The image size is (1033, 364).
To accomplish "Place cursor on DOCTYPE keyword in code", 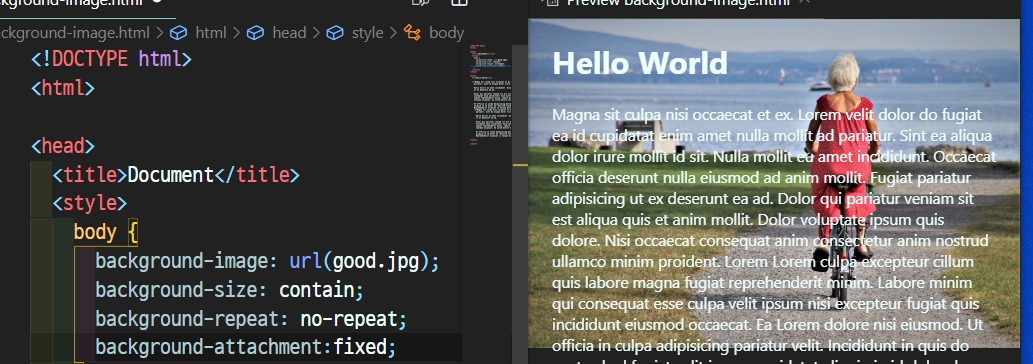I will click(90, 59).
